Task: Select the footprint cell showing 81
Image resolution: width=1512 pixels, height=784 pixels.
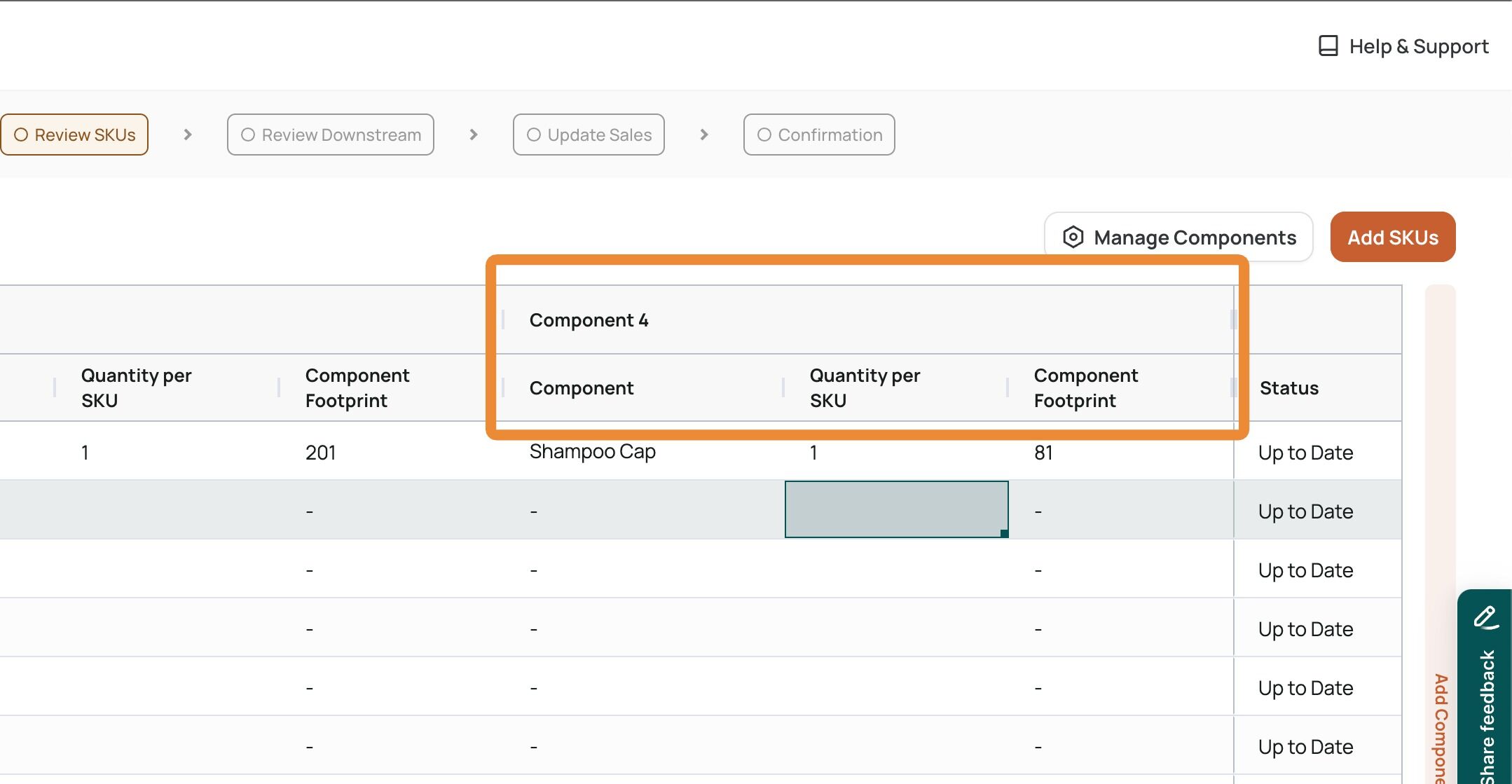Action: (1120, 452)
